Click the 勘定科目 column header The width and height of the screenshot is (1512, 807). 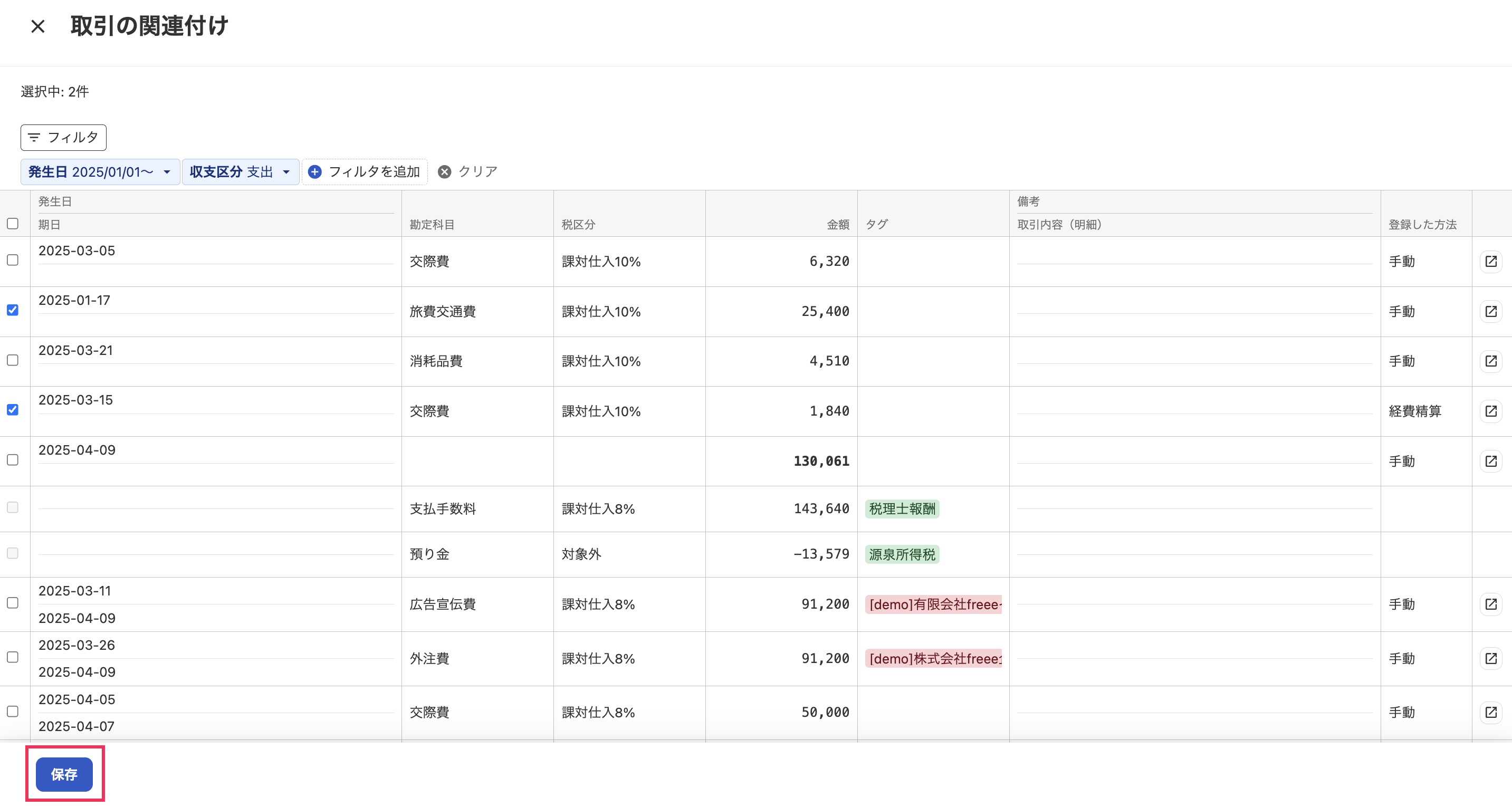tap(432, 225)
